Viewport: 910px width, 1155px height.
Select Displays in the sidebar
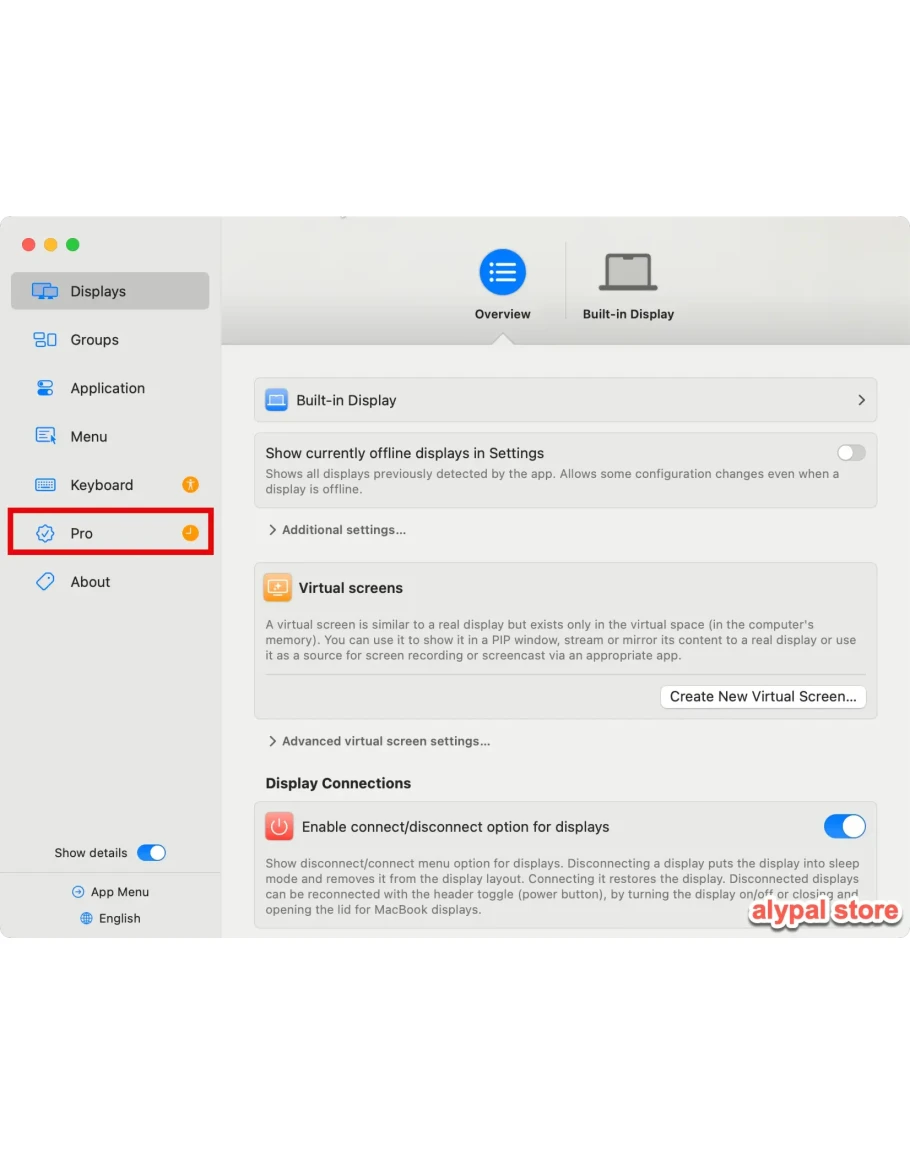(x=110, y=291)
